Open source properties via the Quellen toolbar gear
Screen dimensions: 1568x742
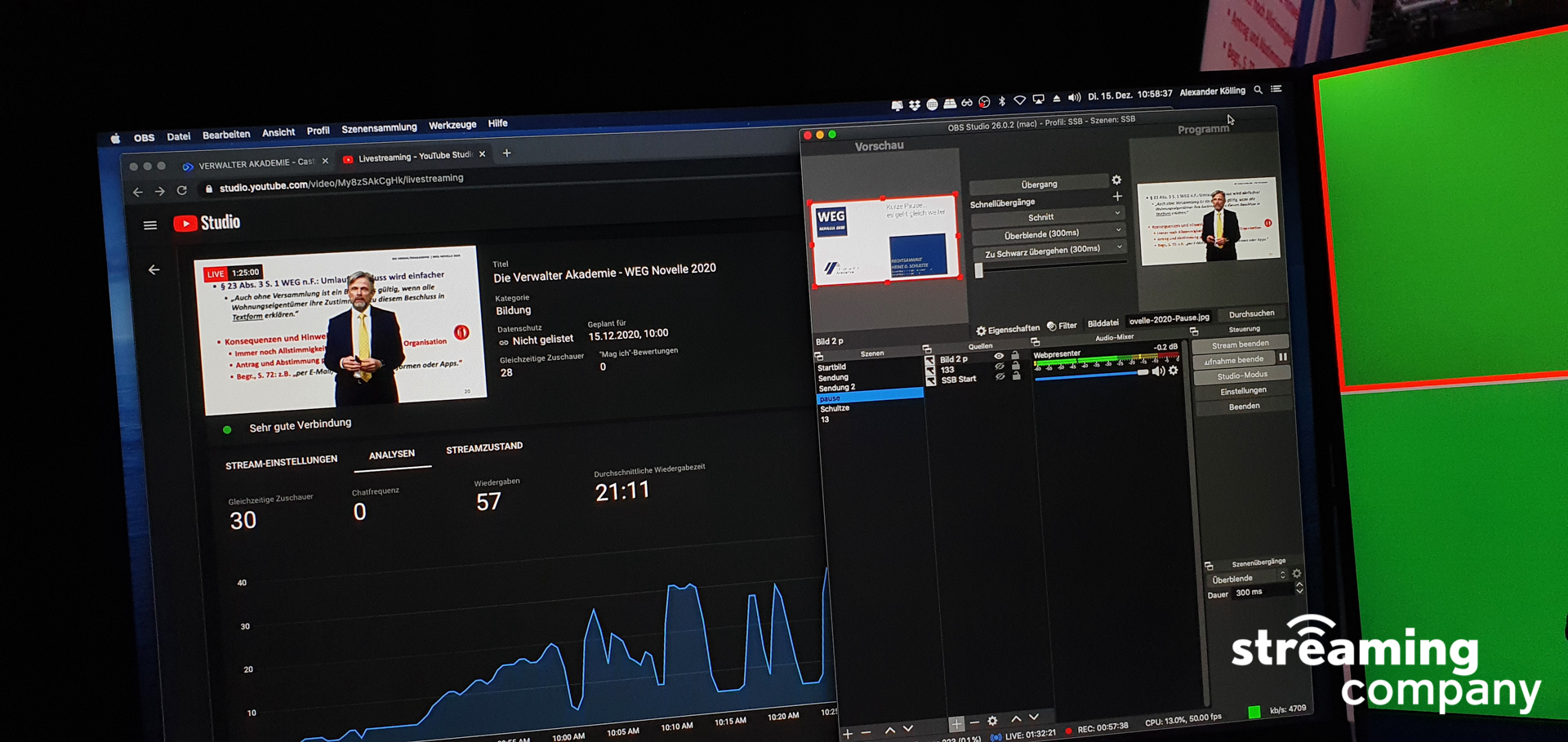tap(992, 721)
